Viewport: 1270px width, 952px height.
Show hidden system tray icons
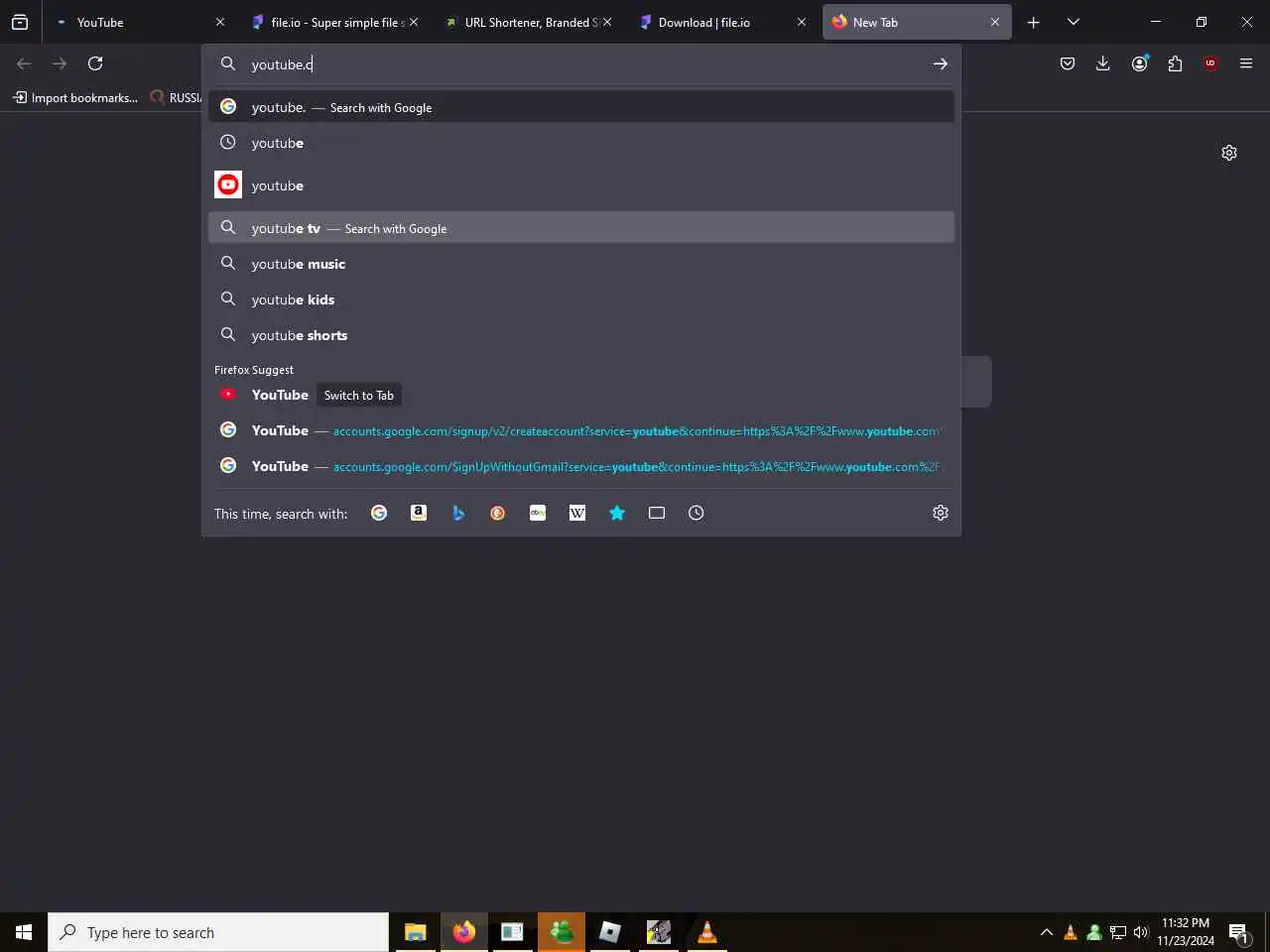tap(1046, 932)
